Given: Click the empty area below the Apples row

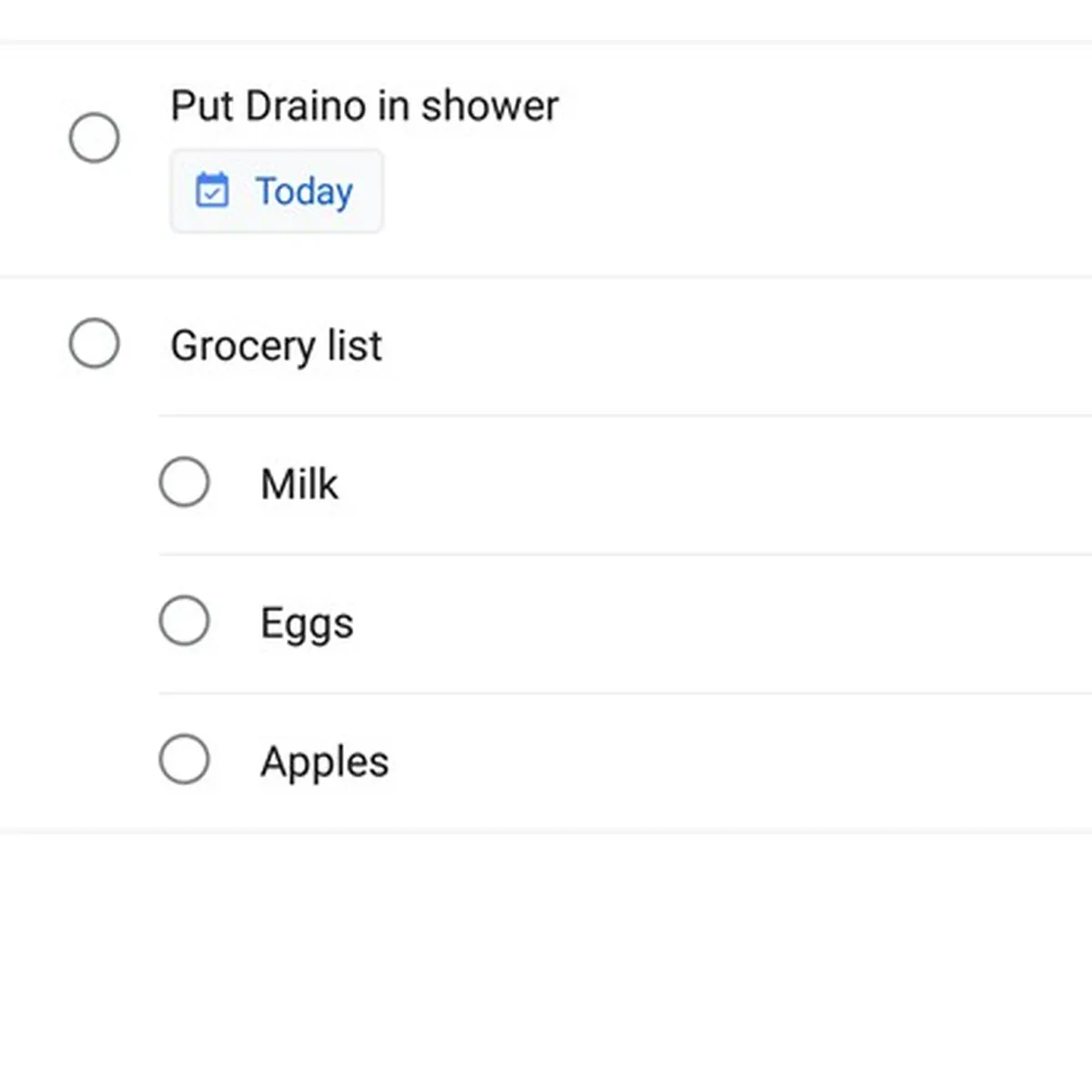Looking at the screenshot, I should (546, 955).
